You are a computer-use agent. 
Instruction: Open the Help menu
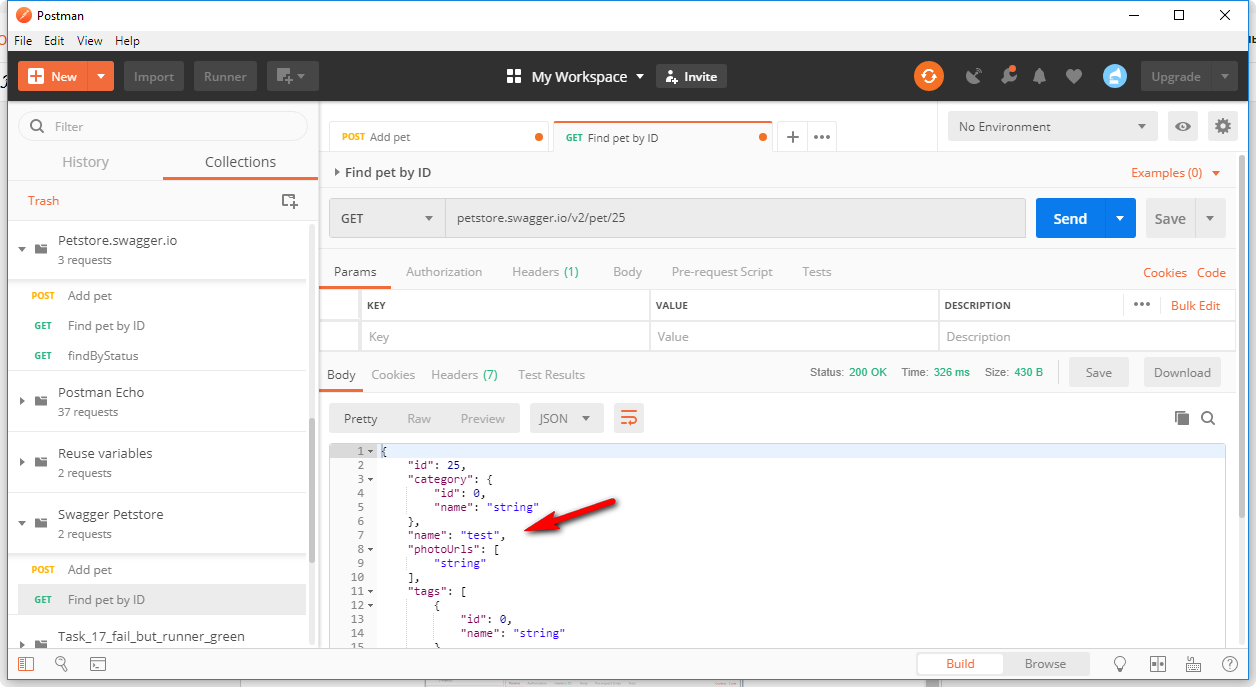pyautogui.click(x=127, y=41)
